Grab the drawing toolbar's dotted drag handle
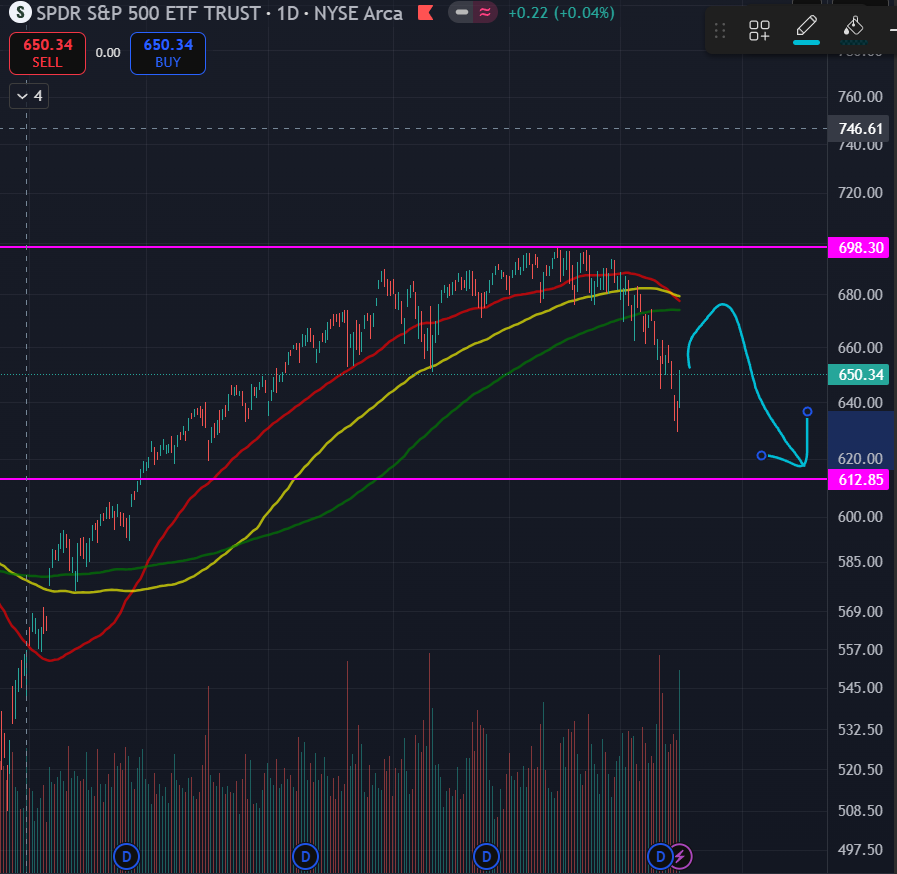The height and width of the screenshot is (874, 897). [720, 30]
